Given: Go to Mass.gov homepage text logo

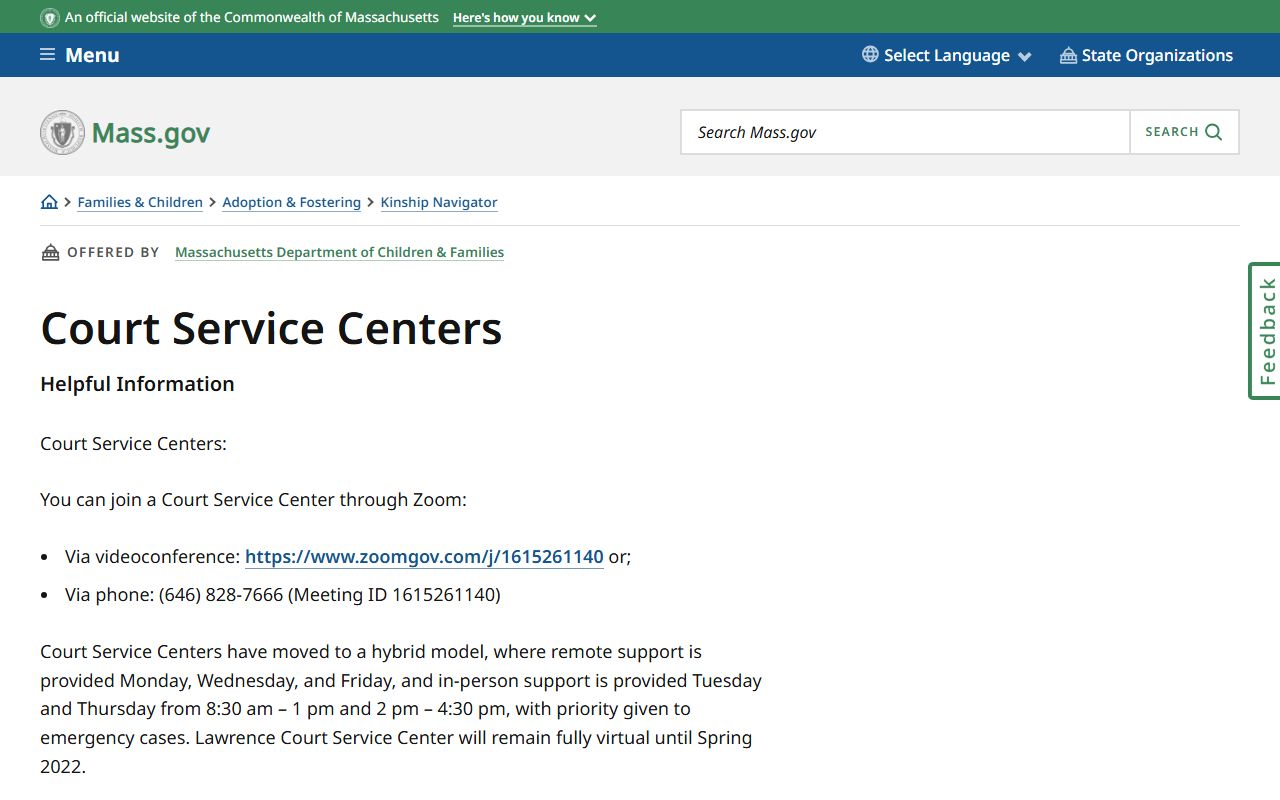Looking at the screenshot, I should click(x=151, y=133).
